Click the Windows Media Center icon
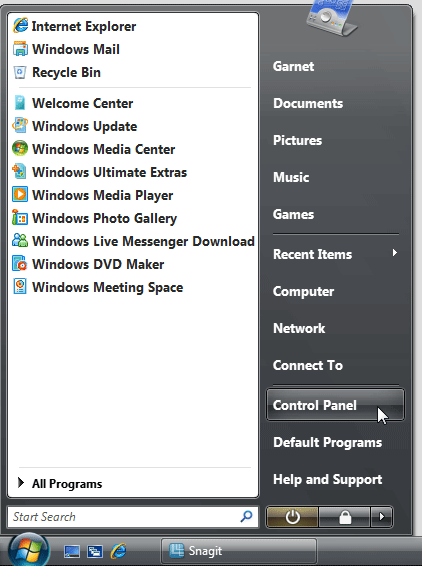This screenshot has height=566, width=422. (20, 149)
